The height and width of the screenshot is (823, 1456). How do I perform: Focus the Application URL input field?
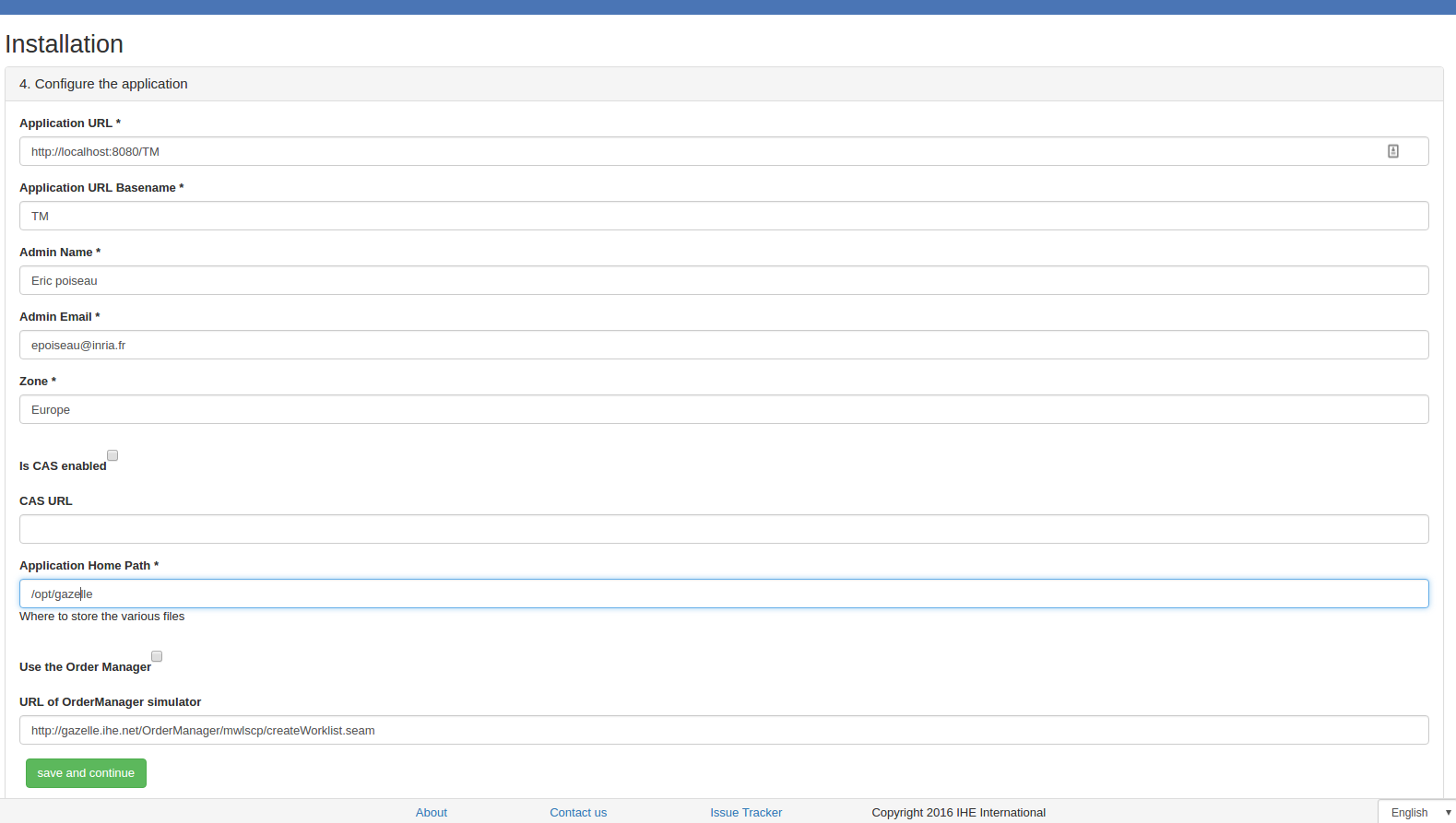tap(701, 151)
